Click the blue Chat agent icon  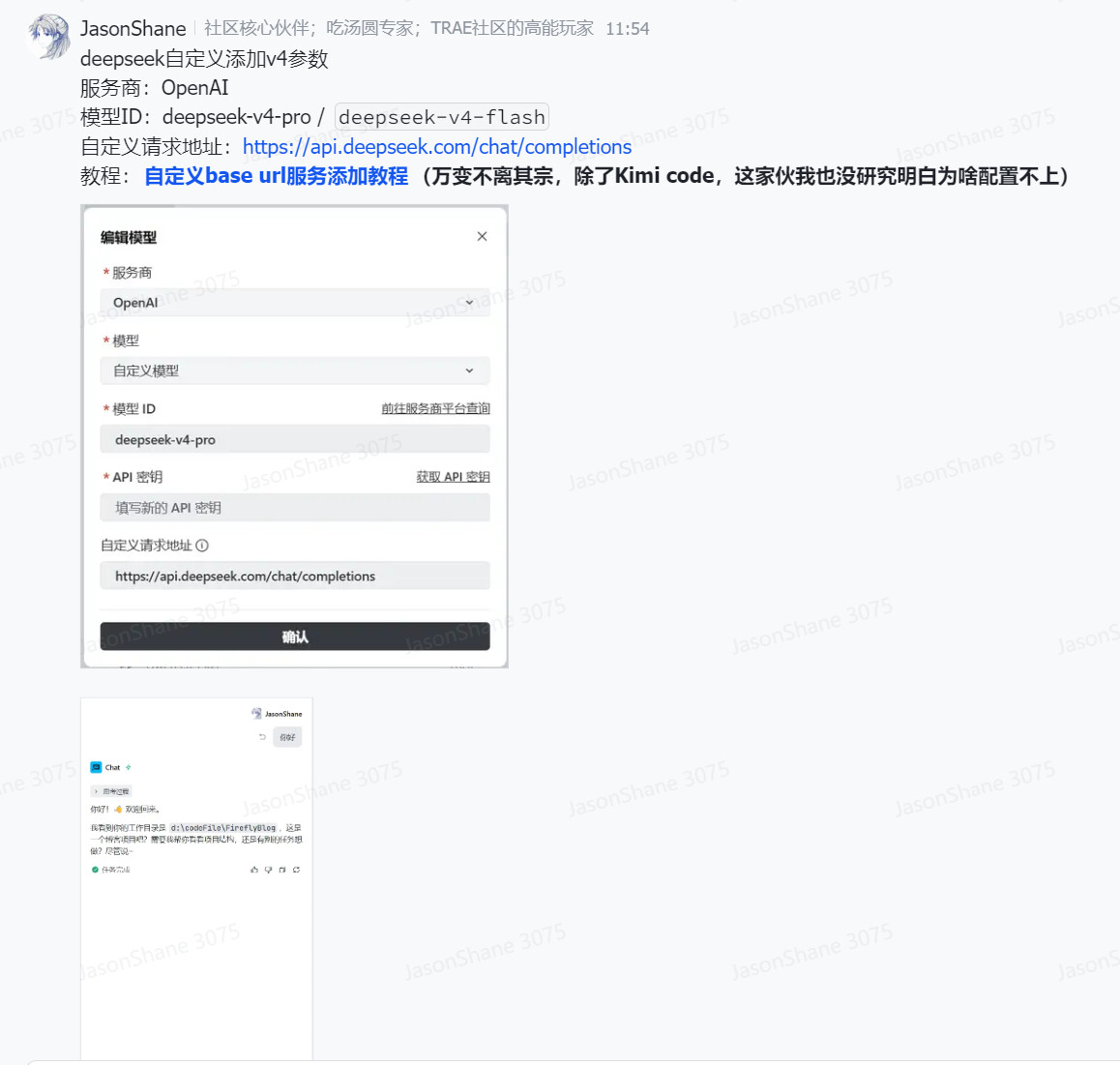[96, 767]
